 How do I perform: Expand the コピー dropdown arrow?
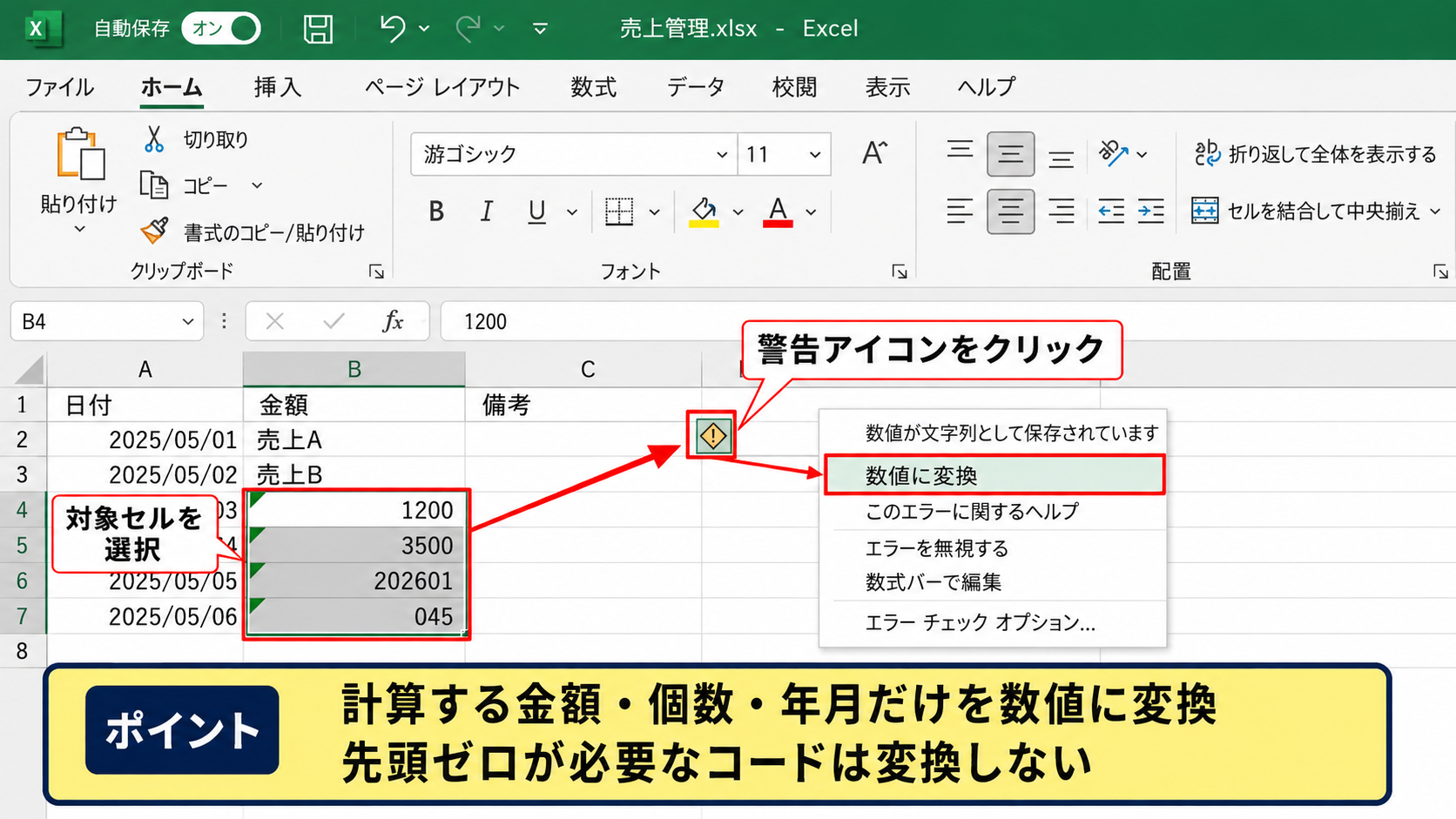click(x=257, y=185)
